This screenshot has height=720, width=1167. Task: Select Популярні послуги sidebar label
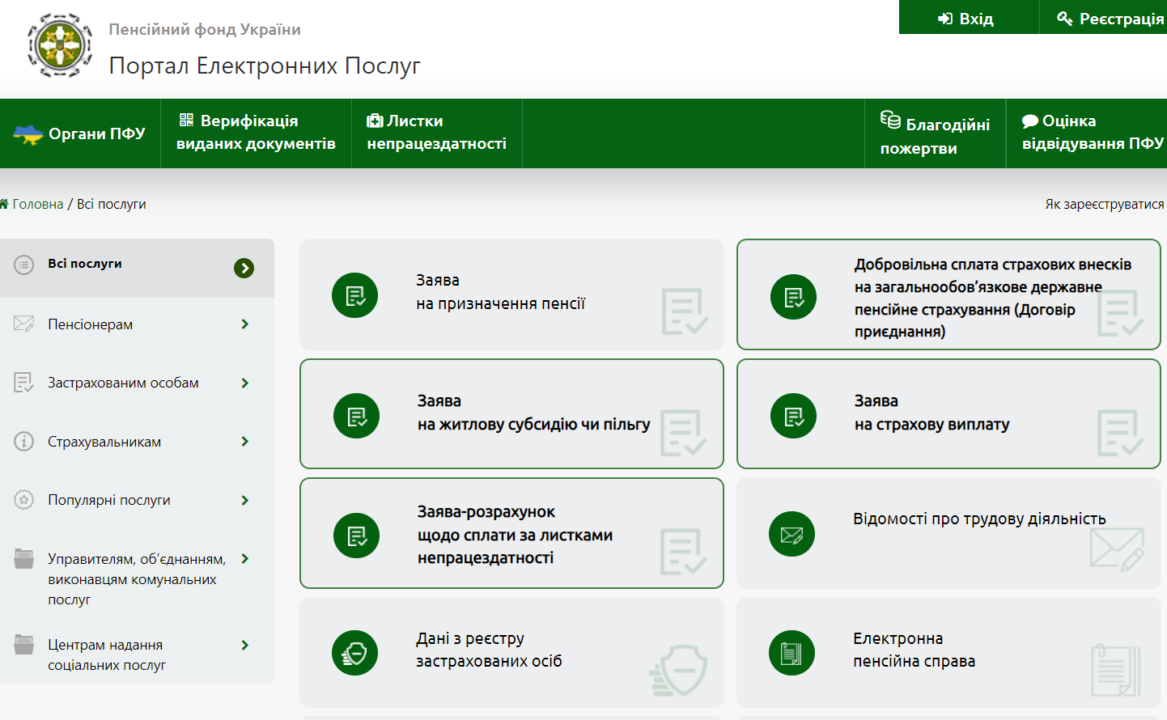[109, 500]
